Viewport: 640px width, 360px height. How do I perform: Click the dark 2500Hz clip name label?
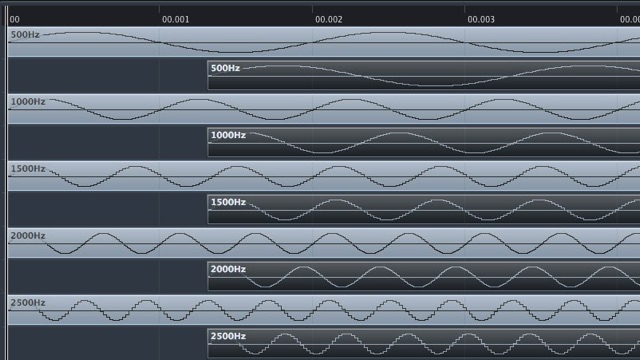tap(228, 336)
